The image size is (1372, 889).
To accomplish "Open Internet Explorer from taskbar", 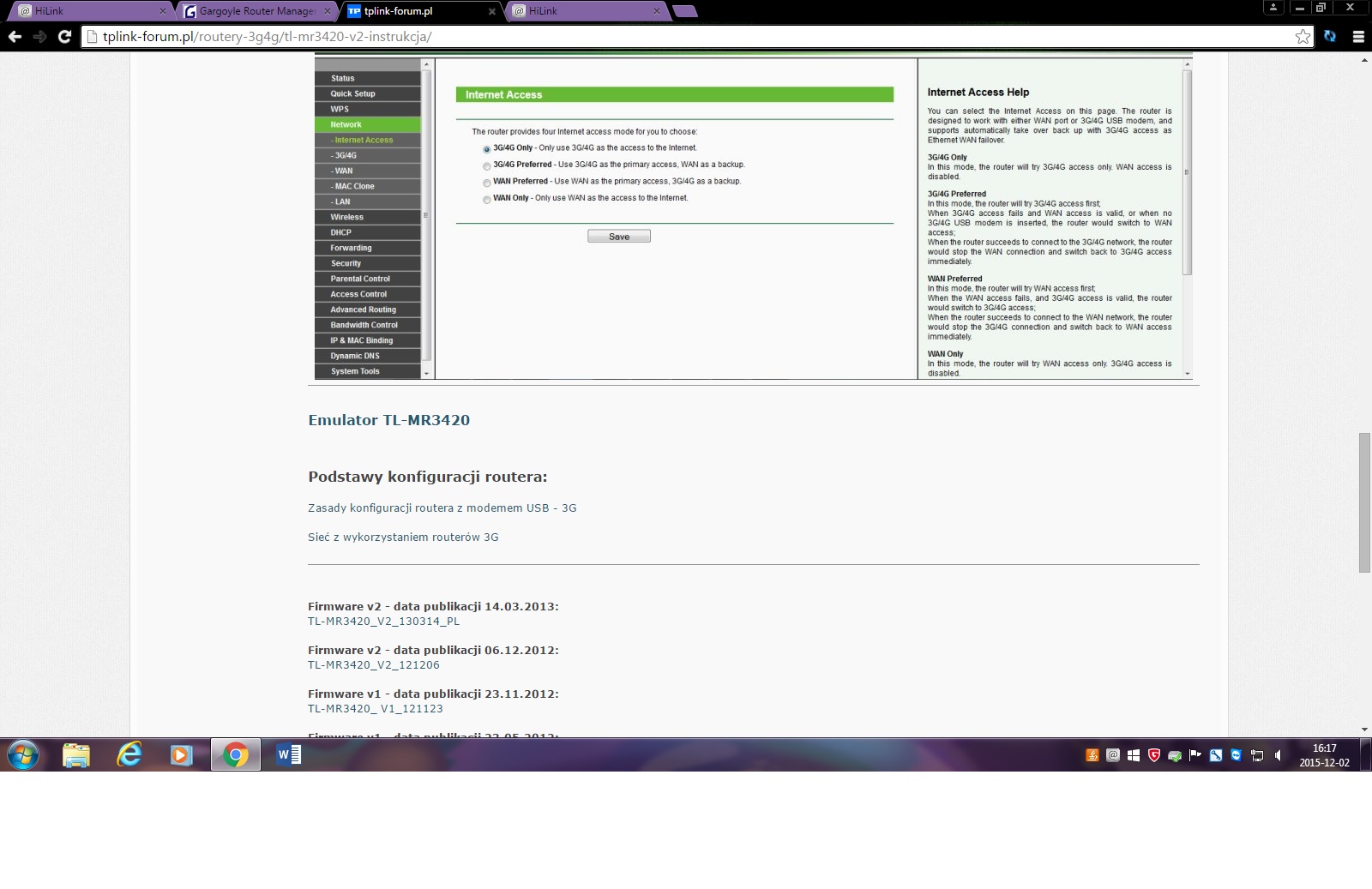I will click(129, 754).
